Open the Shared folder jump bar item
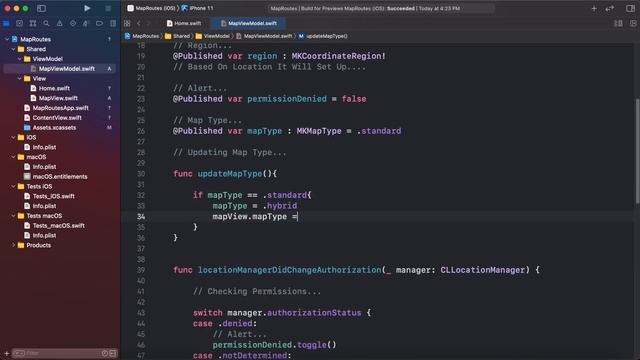Screen dimensions: 640x360 [178, 36]
